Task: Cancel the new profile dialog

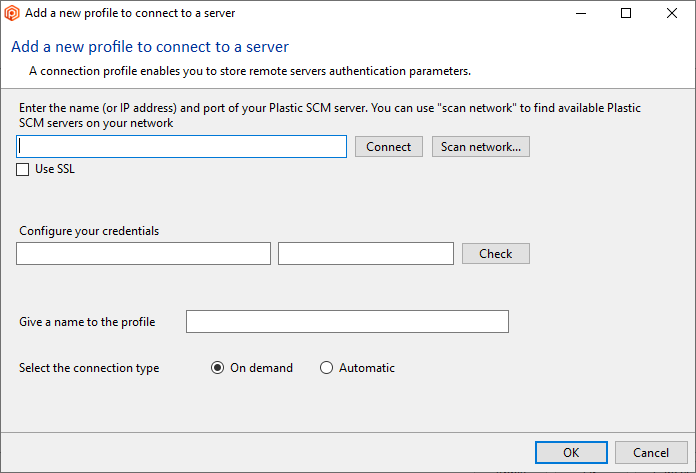Action: click(651, 452)
